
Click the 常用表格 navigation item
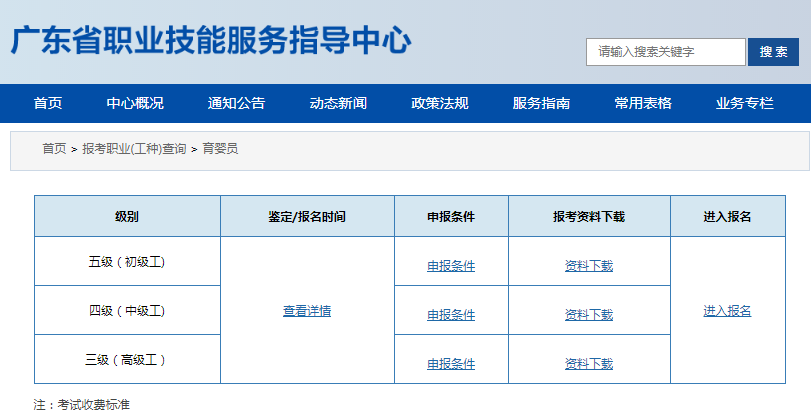click(643, 103)
